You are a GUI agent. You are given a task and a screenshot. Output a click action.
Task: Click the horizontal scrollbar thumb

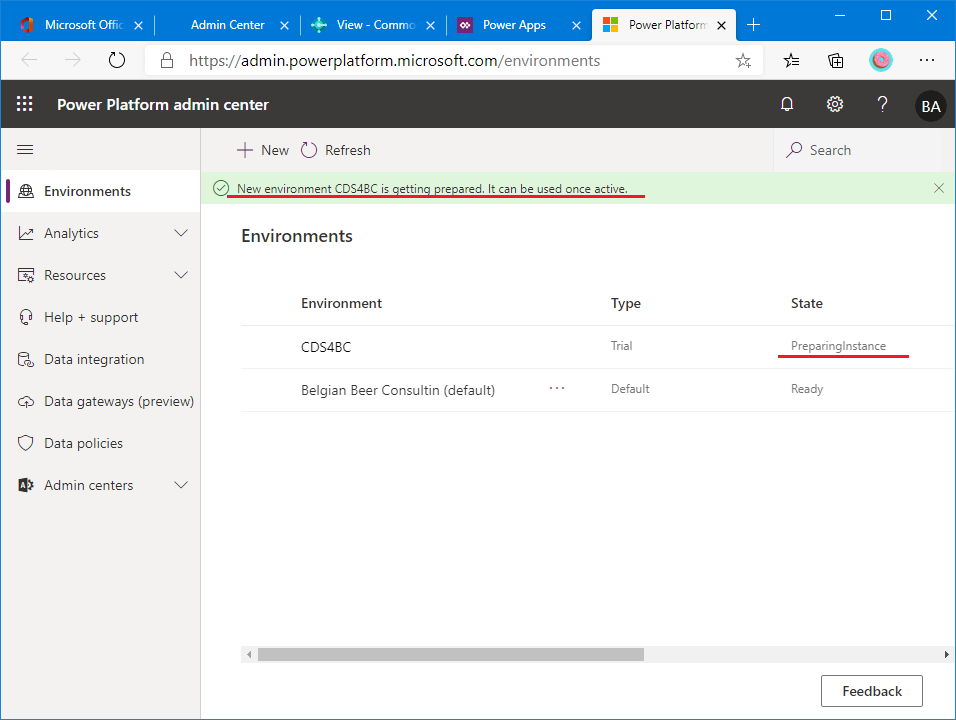451,654
